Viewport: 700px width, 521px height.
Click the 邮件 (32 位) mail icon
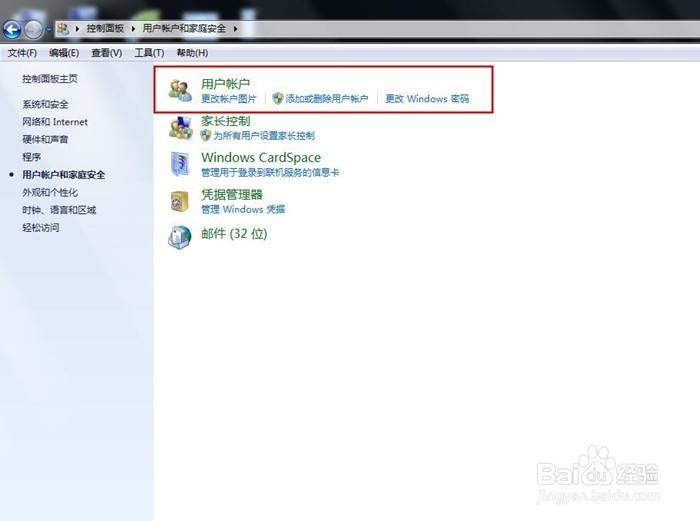[180, 237]
